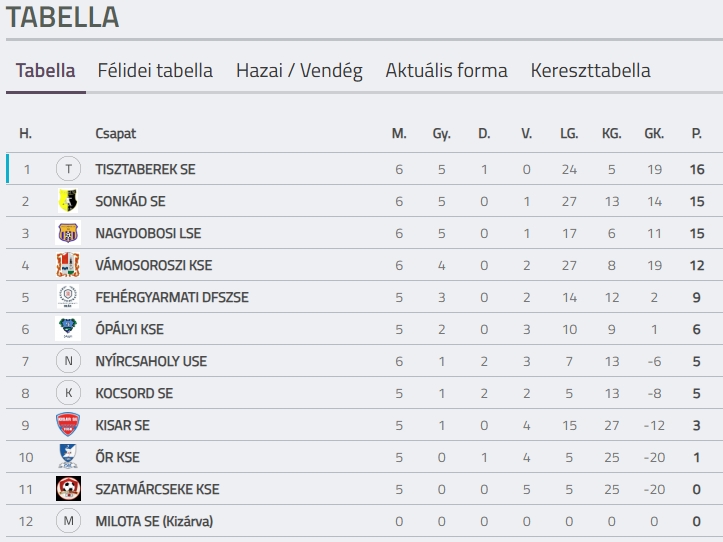Click the Kocsord SE placeholder logo
Viewport: 723px width, 542px height.
pyautogui.click(x=68, y=393)
